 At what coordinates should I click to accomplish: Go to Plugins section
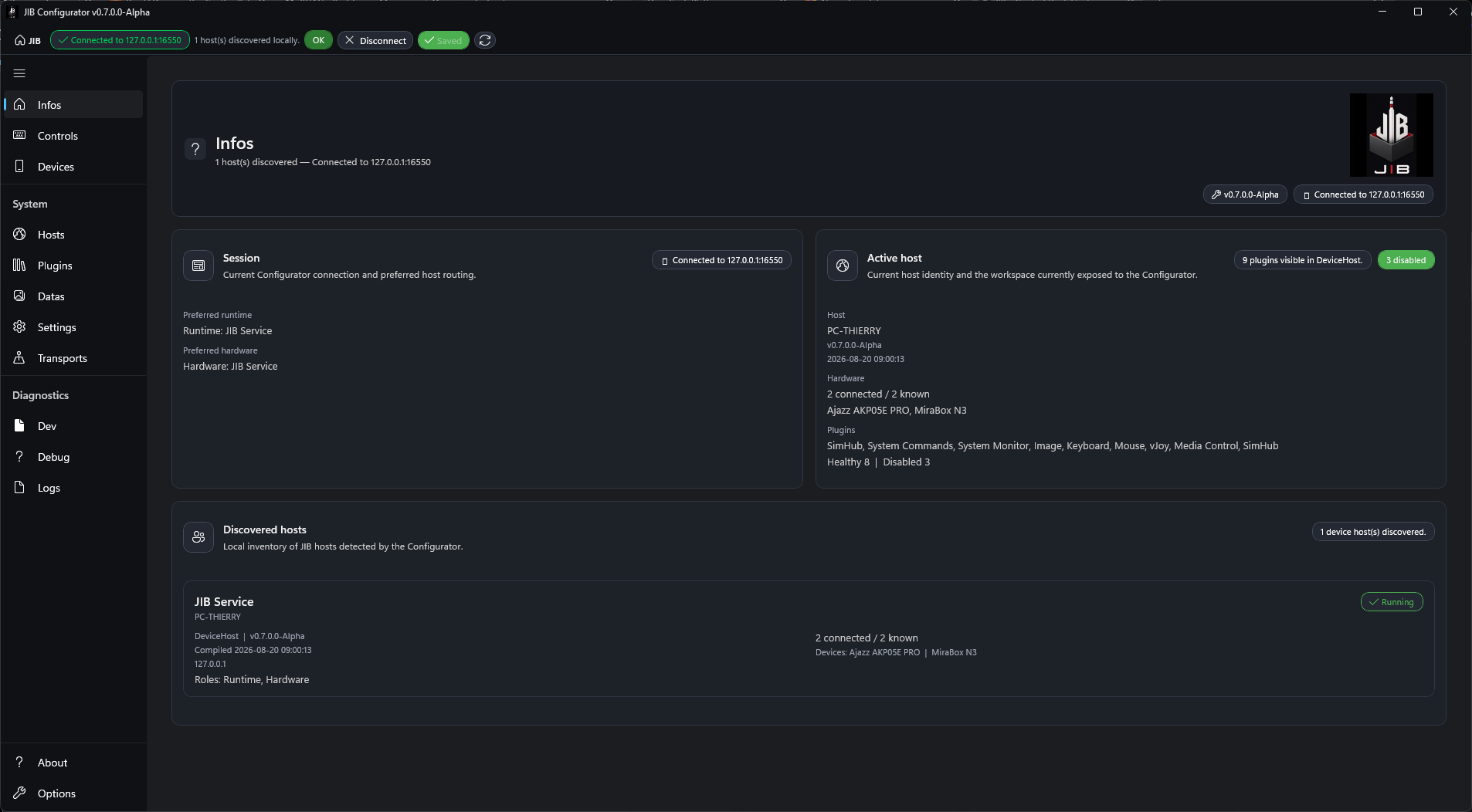(x=73, y=266)
